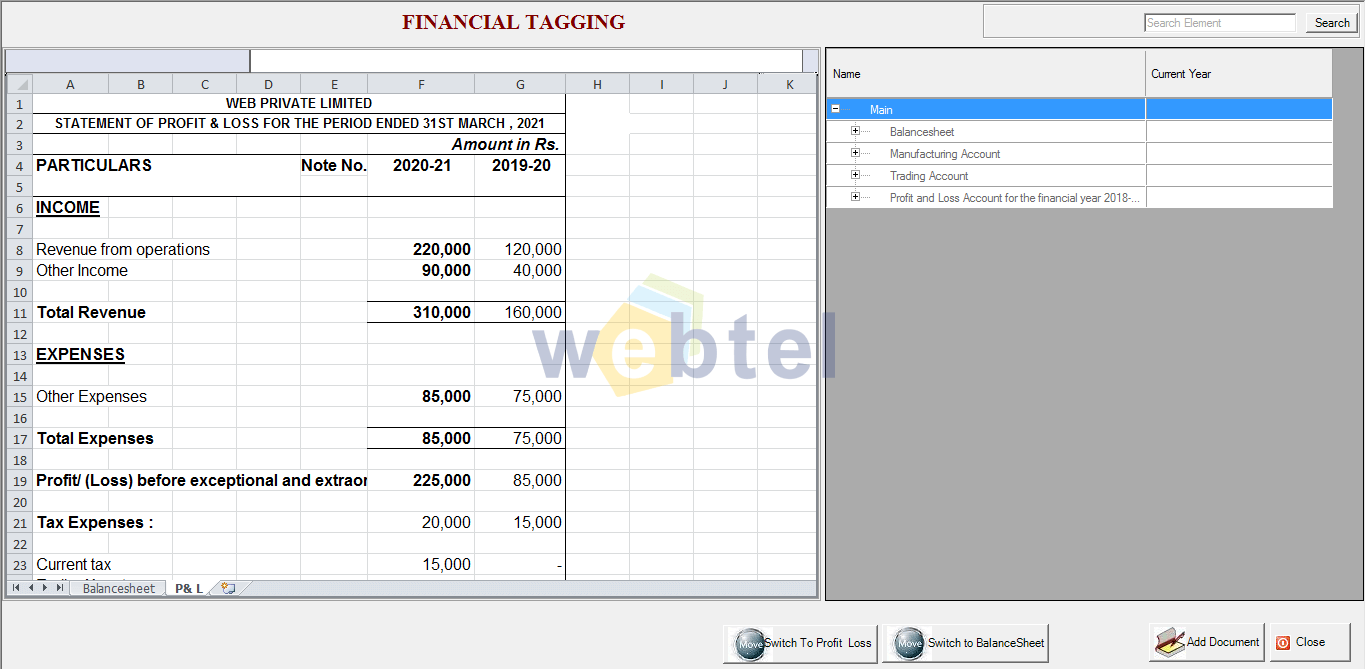The height and width of the screenshot is (669, 1366).
Task: Select row 19 header
Action: coord(19,480)
